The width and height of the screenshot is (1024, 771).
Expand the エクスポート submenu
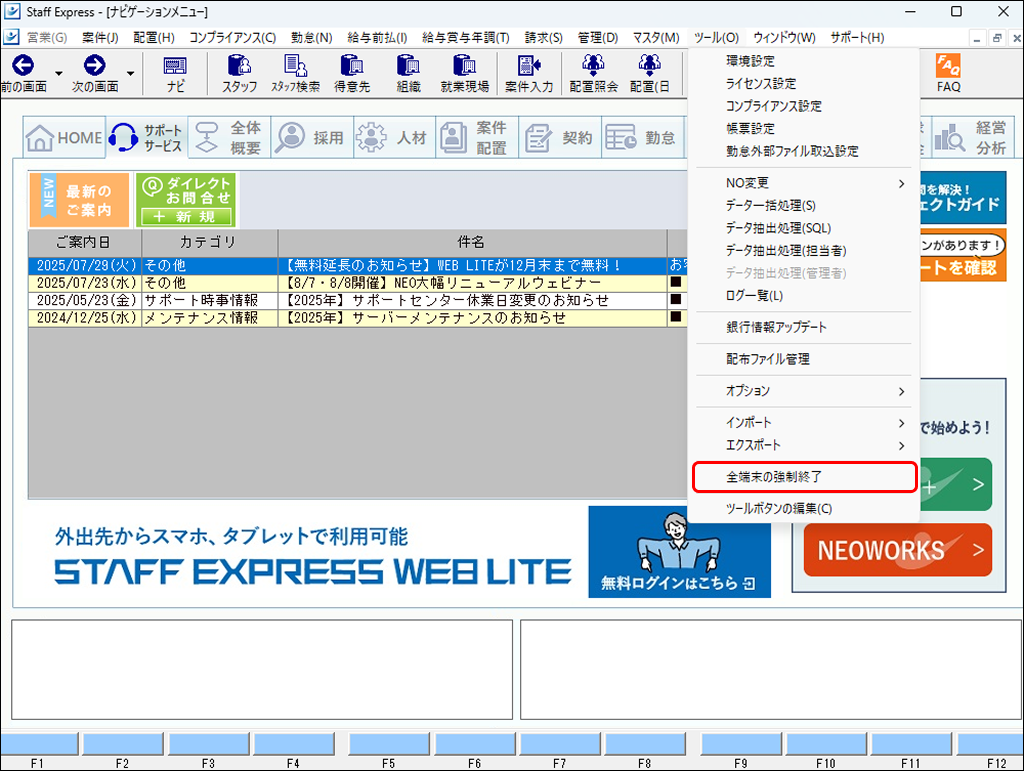[x=803, y=445]
